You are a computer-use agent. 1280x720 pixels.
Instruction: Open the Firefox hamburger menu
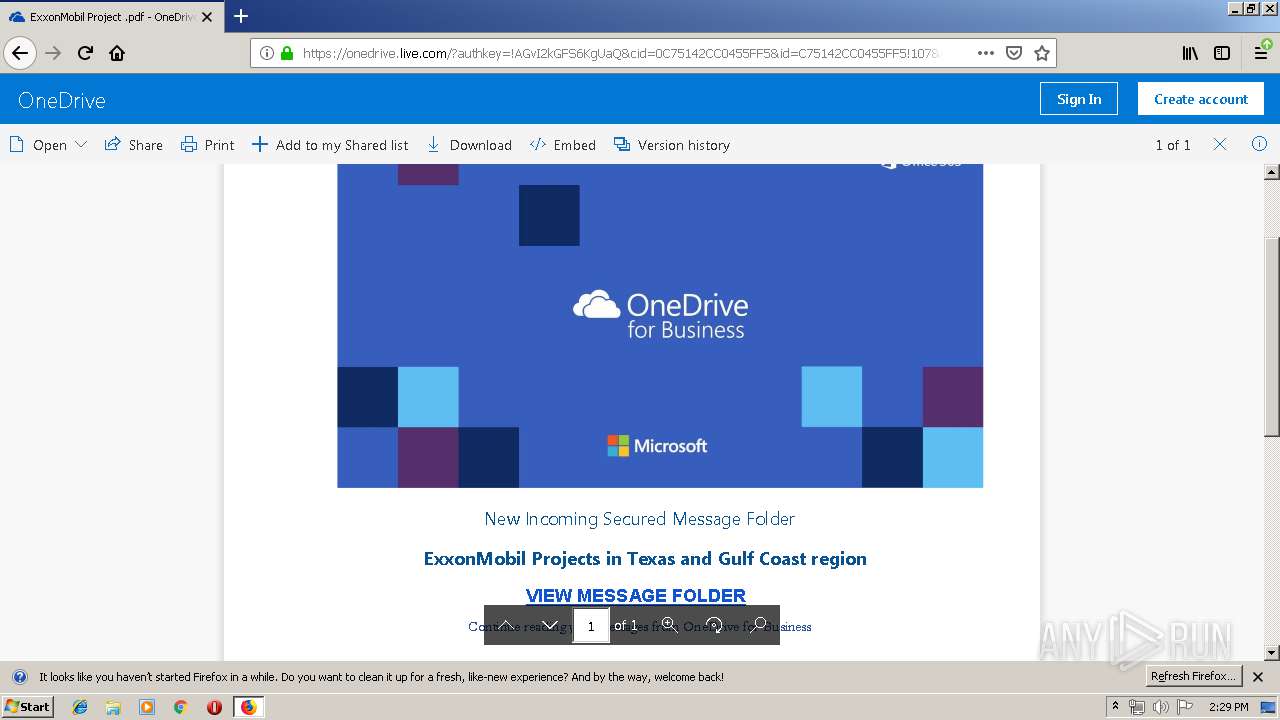(1261, 53)
